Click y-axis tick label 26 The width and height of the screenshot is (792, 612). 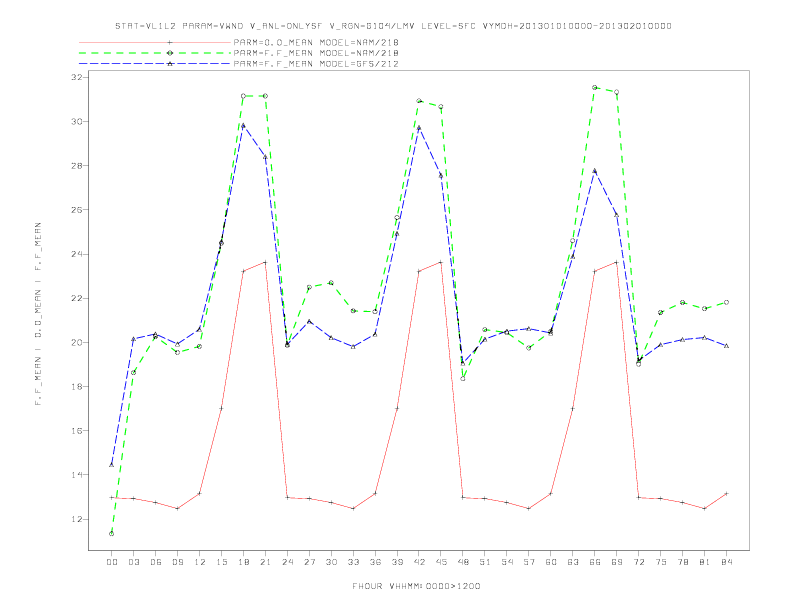click(77, 210)
